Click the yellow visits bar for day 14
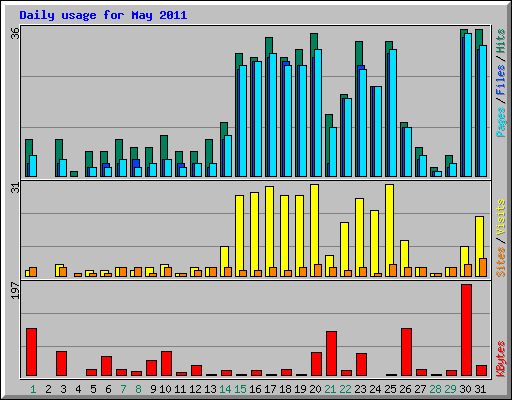Image resolution: width=512 pixels, height=400 pixels. pos(224,257)
